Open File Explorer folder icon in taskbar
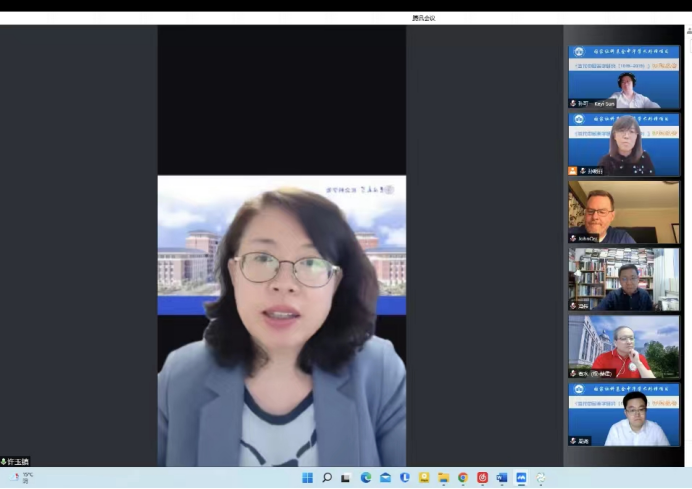The height and width of the screenshot is (489, 692). click(x=443, y=478)
